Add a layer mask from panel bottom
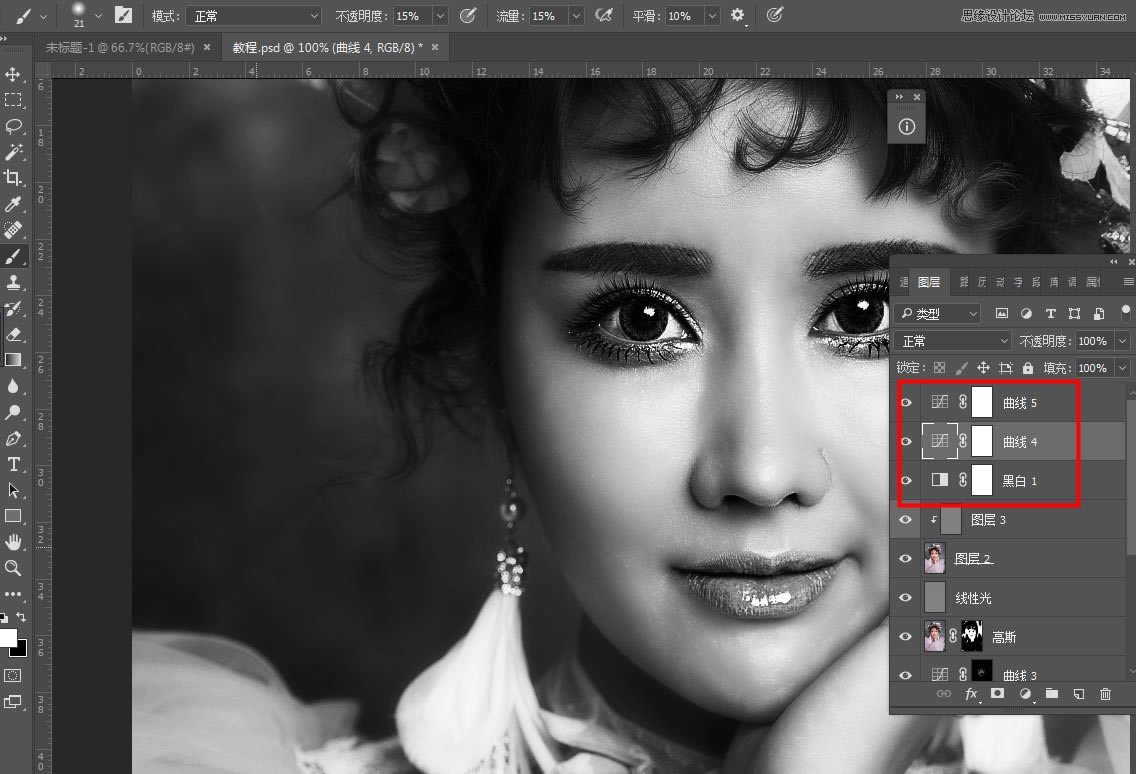The height and width of the screenshot is (774, 1136). click(997, 694)
